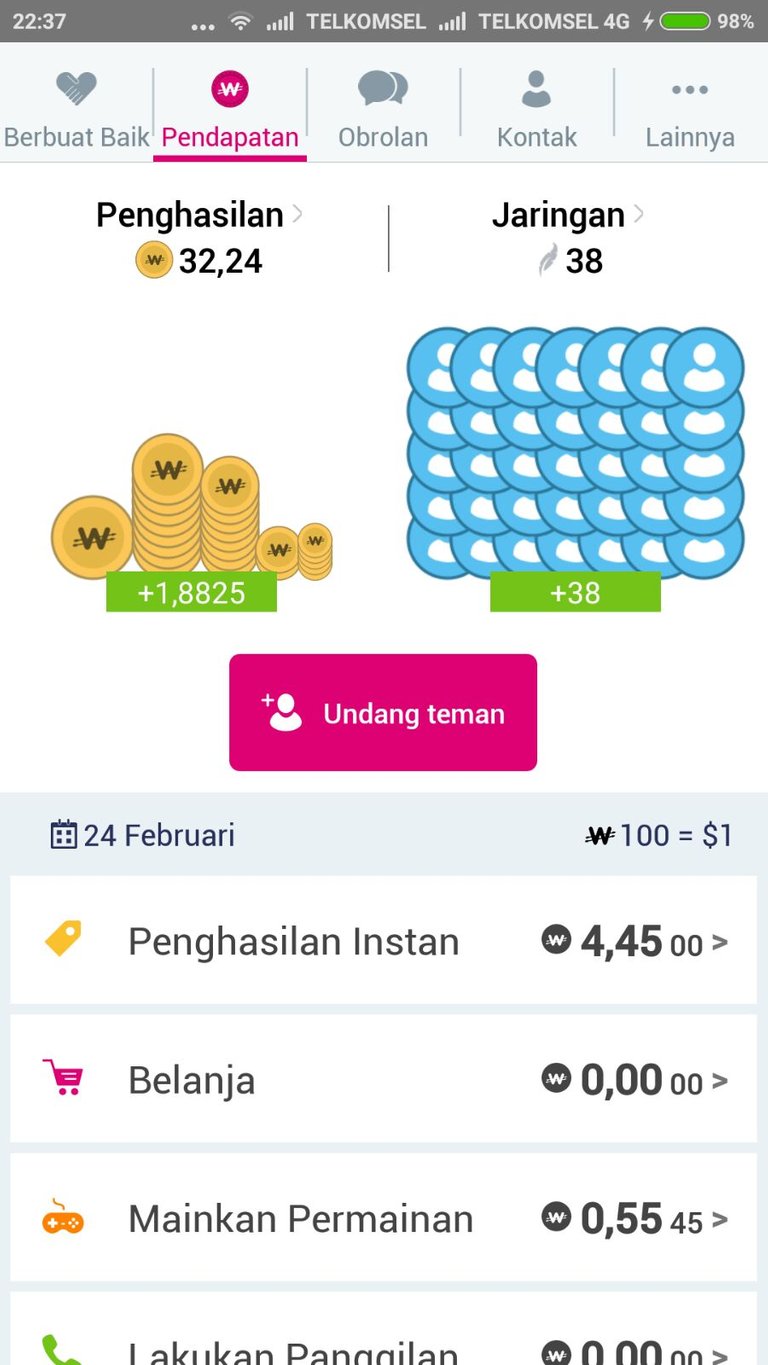768x1365 pixels.
Task: Tap the Webtalk coin beside 32,24
Action: (154, 261)
